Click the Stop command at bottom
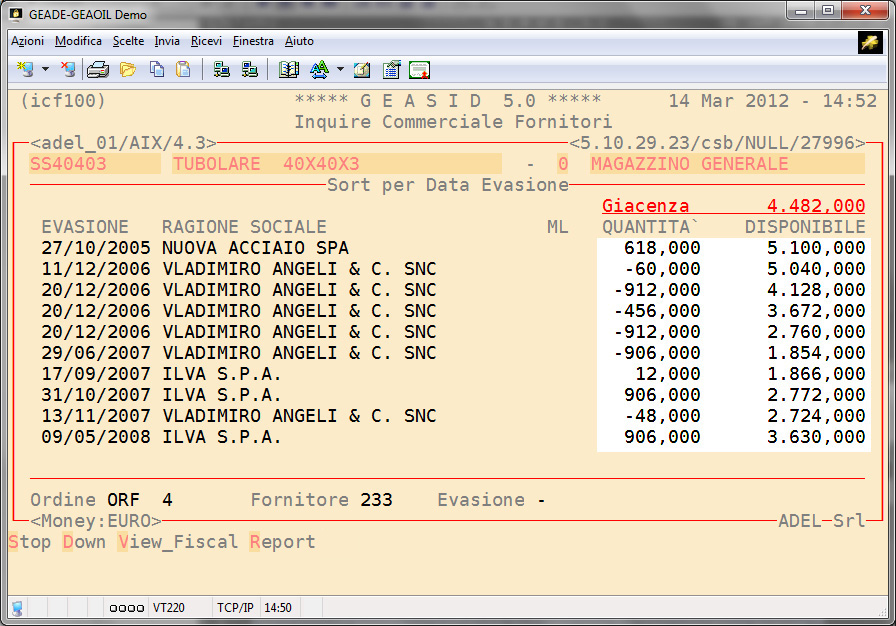 tap(30, 542)
